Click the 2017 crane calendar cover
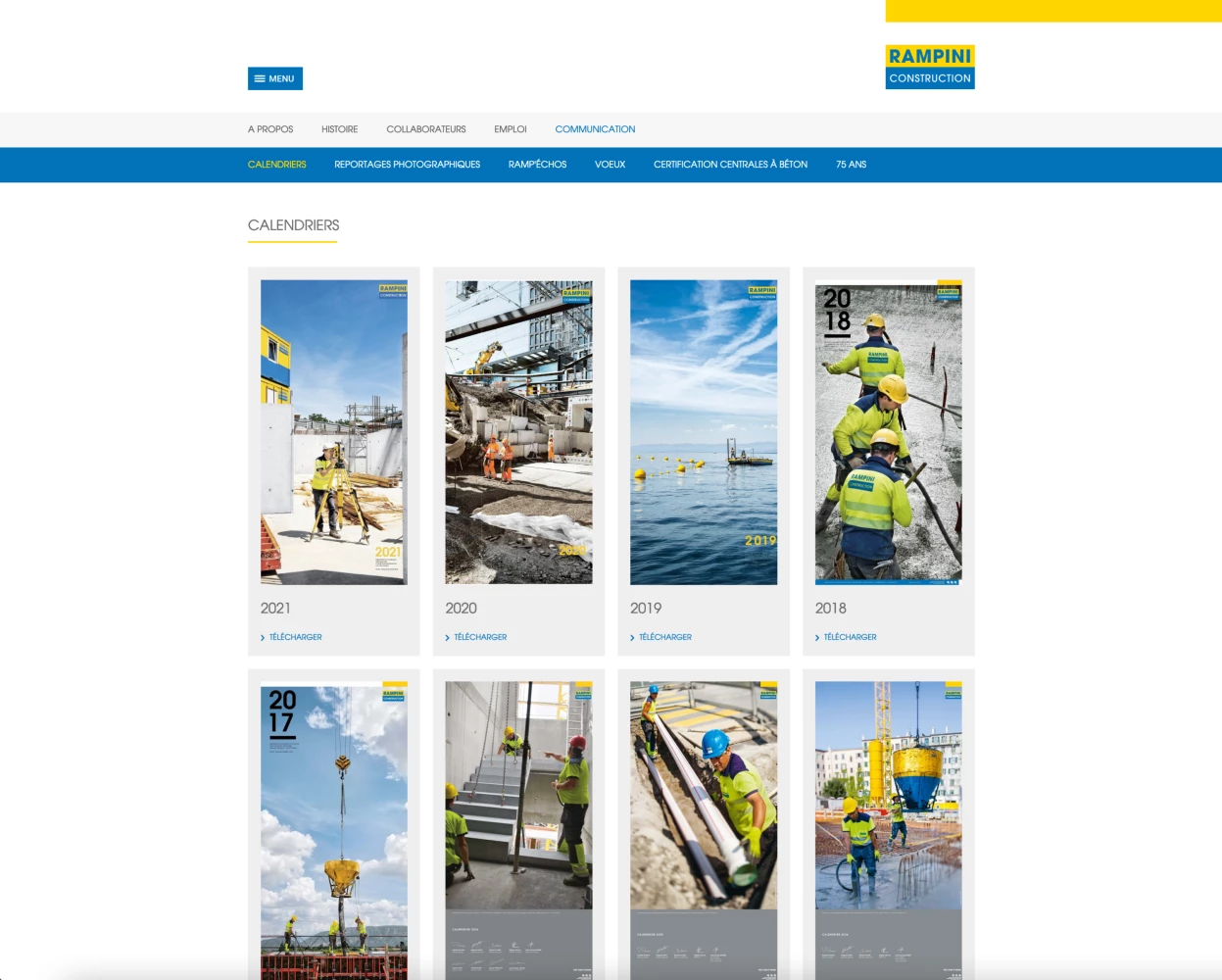The width and height of the screenshot is (1222, 980). [333, 828]
